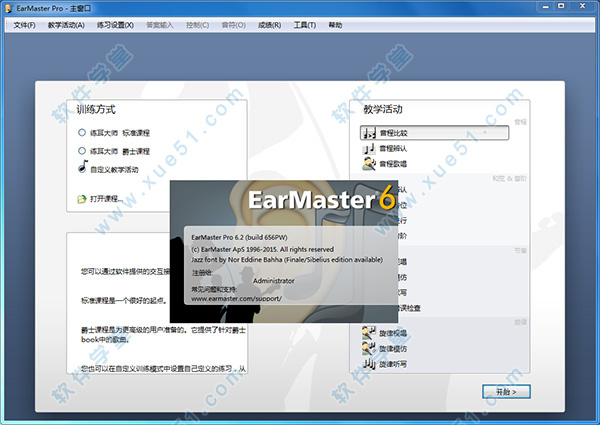Click the 音程歌唱 microphone singer icon
Screen dimensions: 600x425
point(369,164)
